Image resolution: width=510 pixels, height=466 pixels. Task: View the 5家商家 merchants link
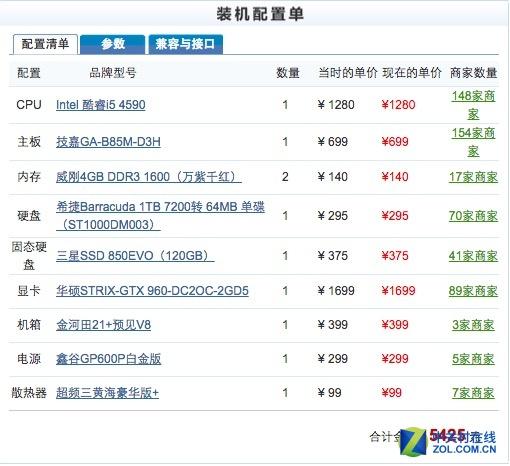pyautogui.click(x=473, y=359)
